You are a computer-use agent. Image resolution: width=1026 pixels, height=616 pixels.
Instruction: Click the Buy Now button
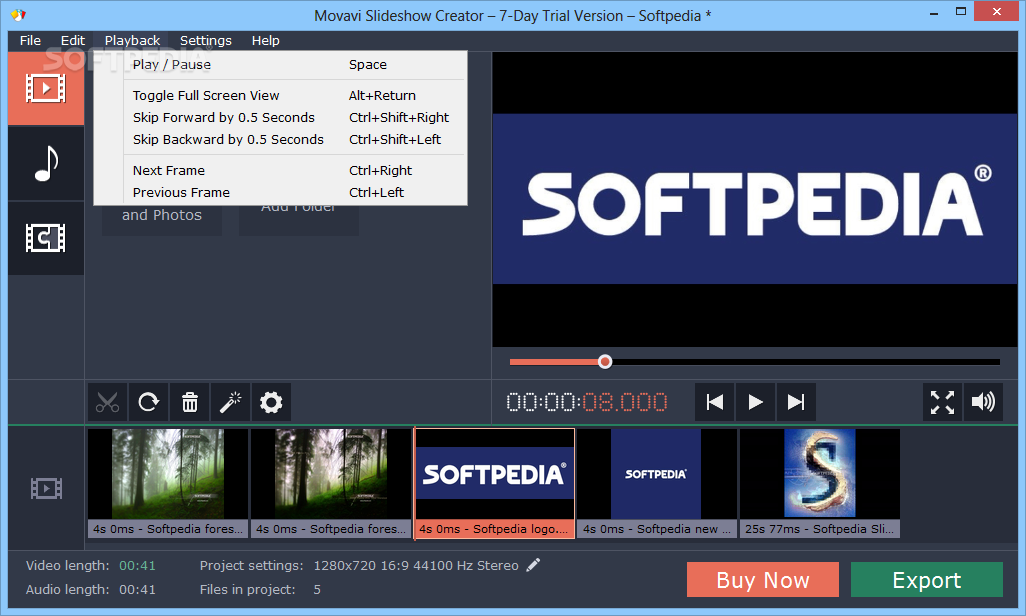click(762, 580)
